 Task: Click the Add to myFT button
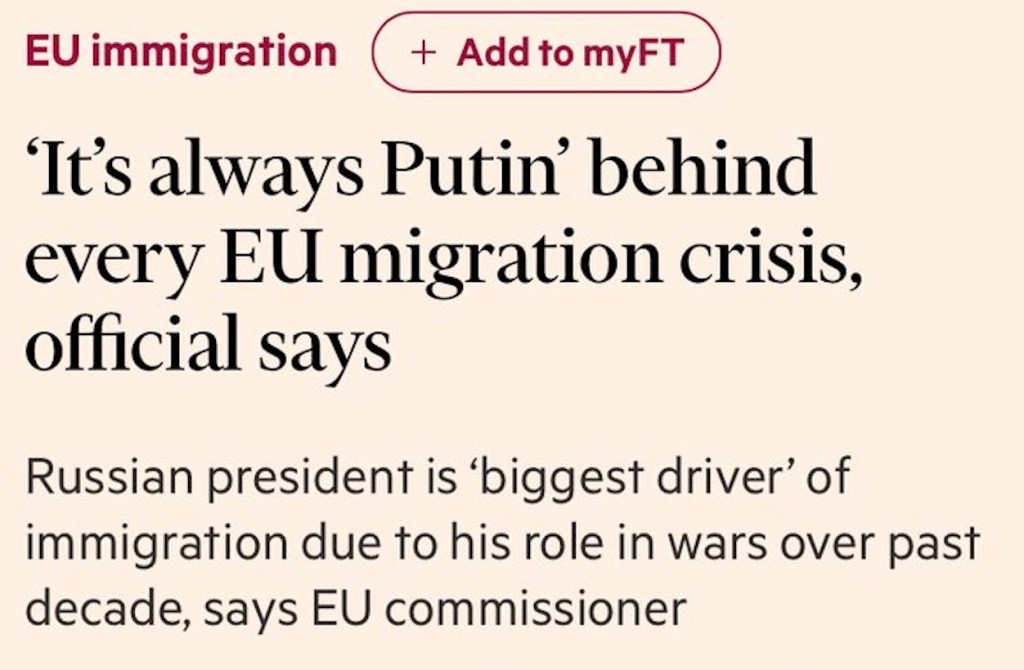pyautogui.click(x=546, y=51)
